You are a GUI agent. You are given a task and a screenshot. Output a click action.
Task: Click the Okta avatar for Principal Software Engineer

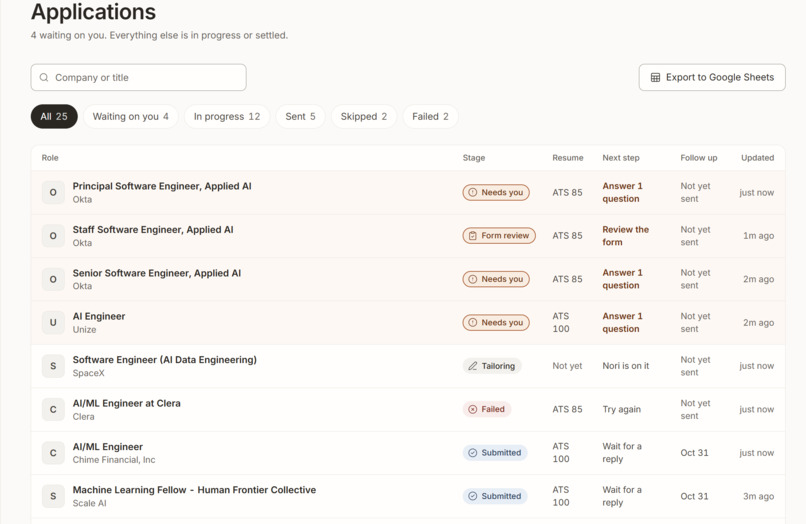[53, 192]
